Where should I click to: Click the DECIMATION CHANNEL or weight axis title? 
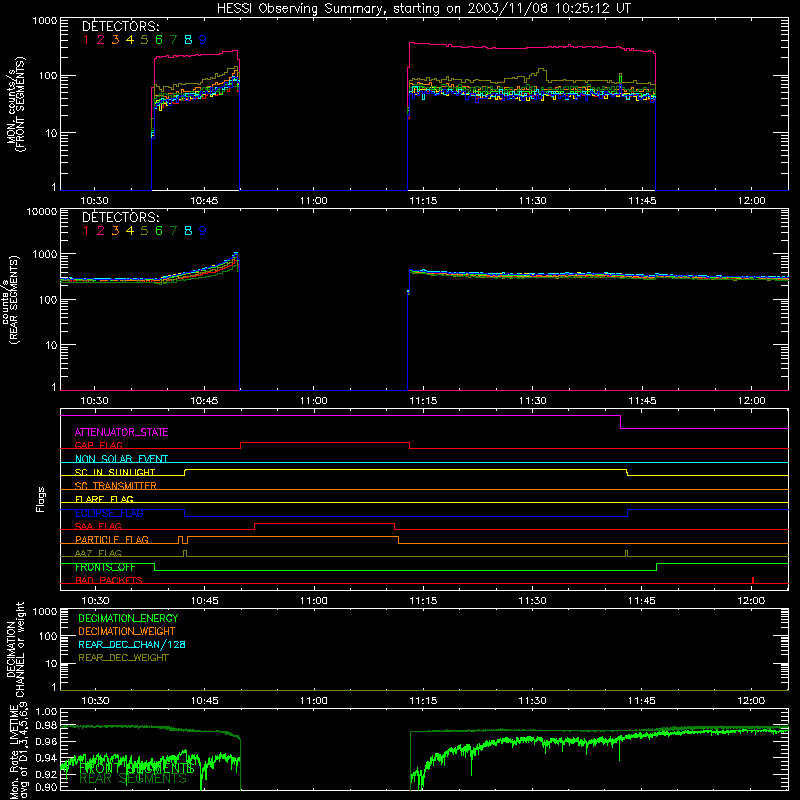tap(15, 649)
